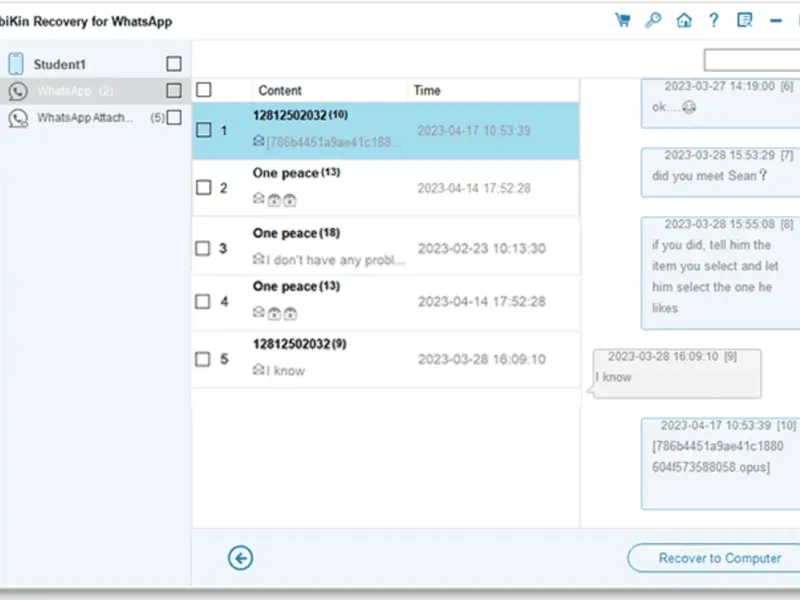Viewport: 800px width, 600px height.
Task: Click envelope icon in row 1 preview
Action: [x=259, y=141]
